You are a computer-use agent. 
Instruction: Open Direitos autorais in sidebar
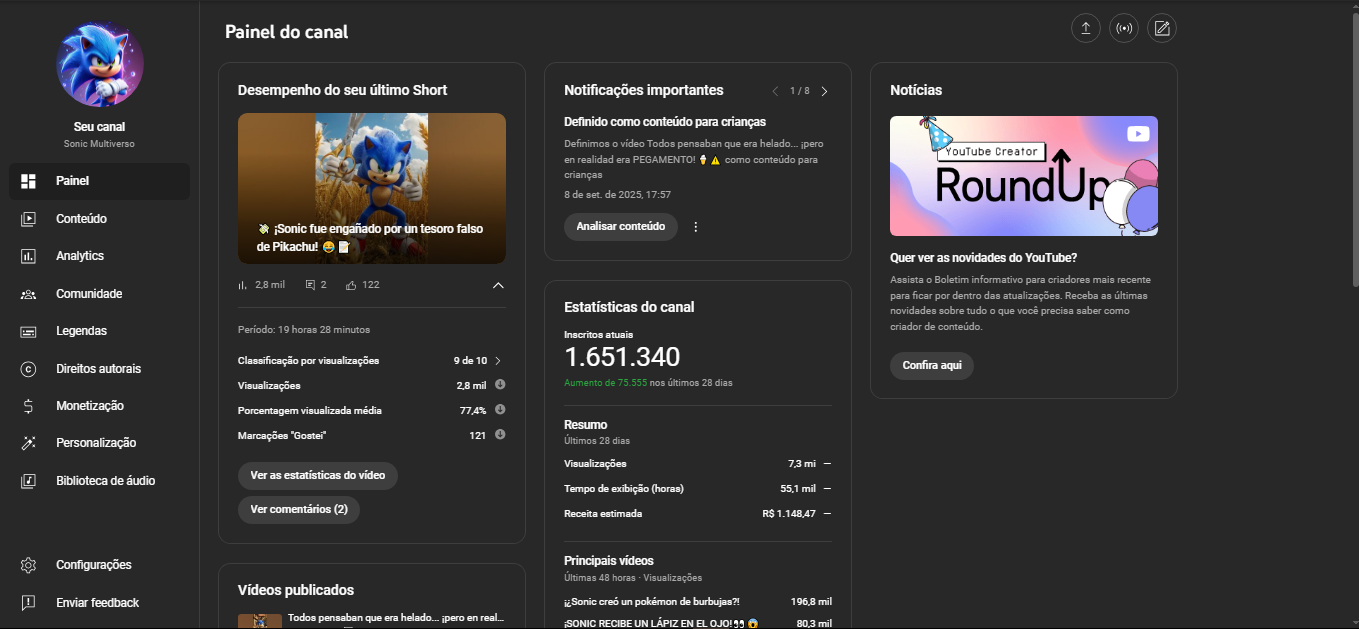point(98,369)
